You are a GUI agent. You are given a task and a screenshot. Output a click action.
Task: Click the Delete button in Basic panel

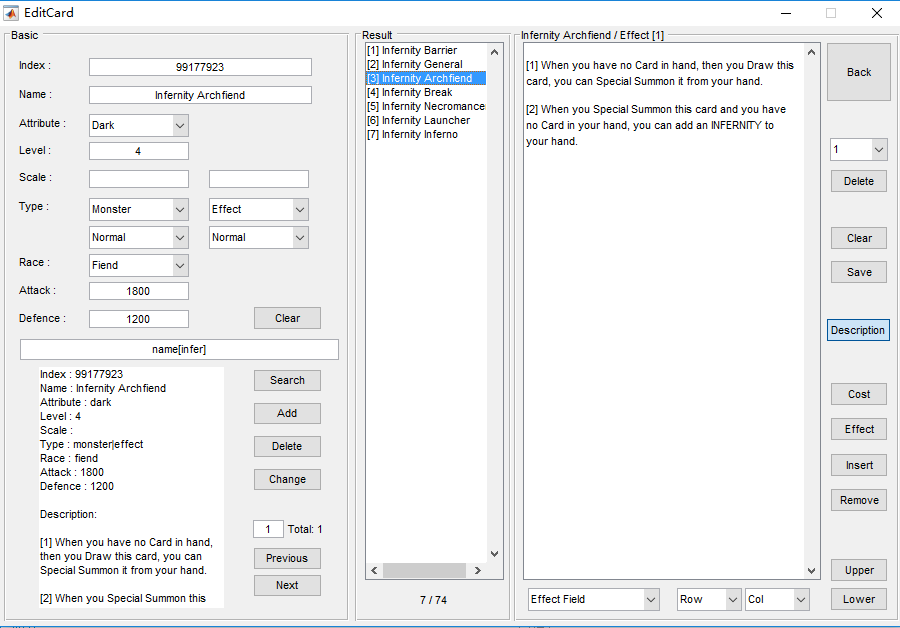[288, 447]
